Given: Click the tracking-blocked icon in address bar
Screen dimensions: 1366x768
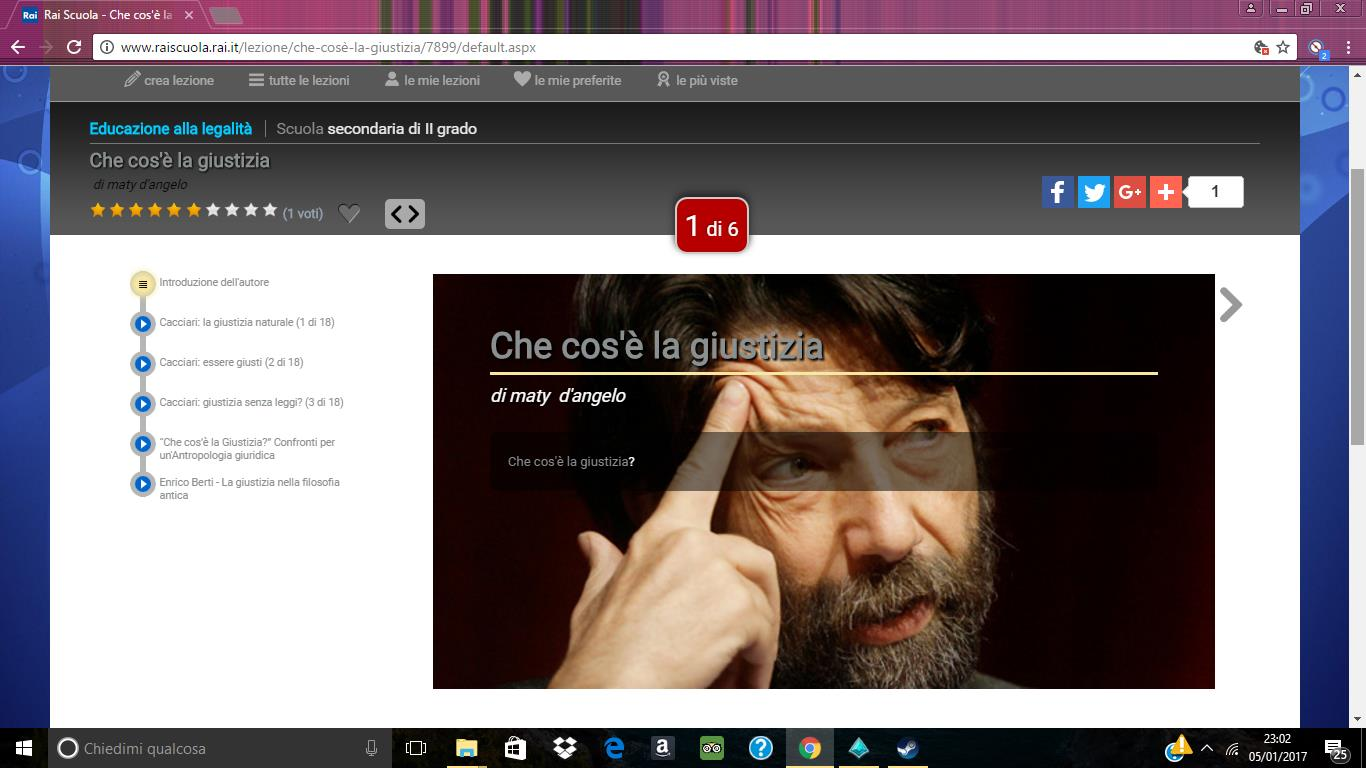Looking at the screenshot, I should [1261, 47].
